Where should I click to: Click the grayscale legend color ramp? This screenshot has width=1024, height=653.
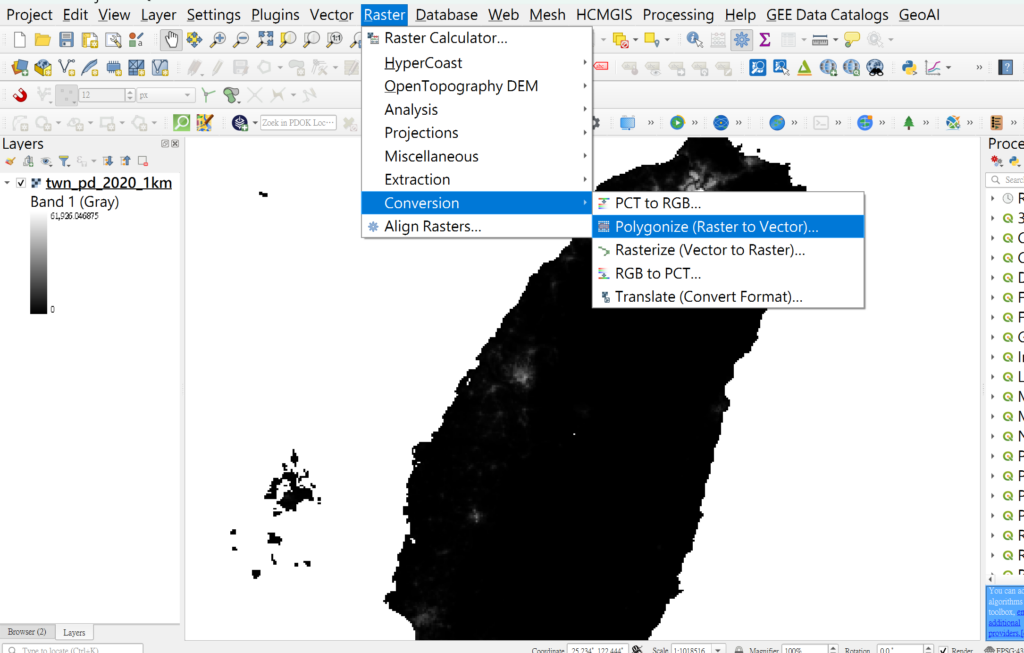click(39, 263)
